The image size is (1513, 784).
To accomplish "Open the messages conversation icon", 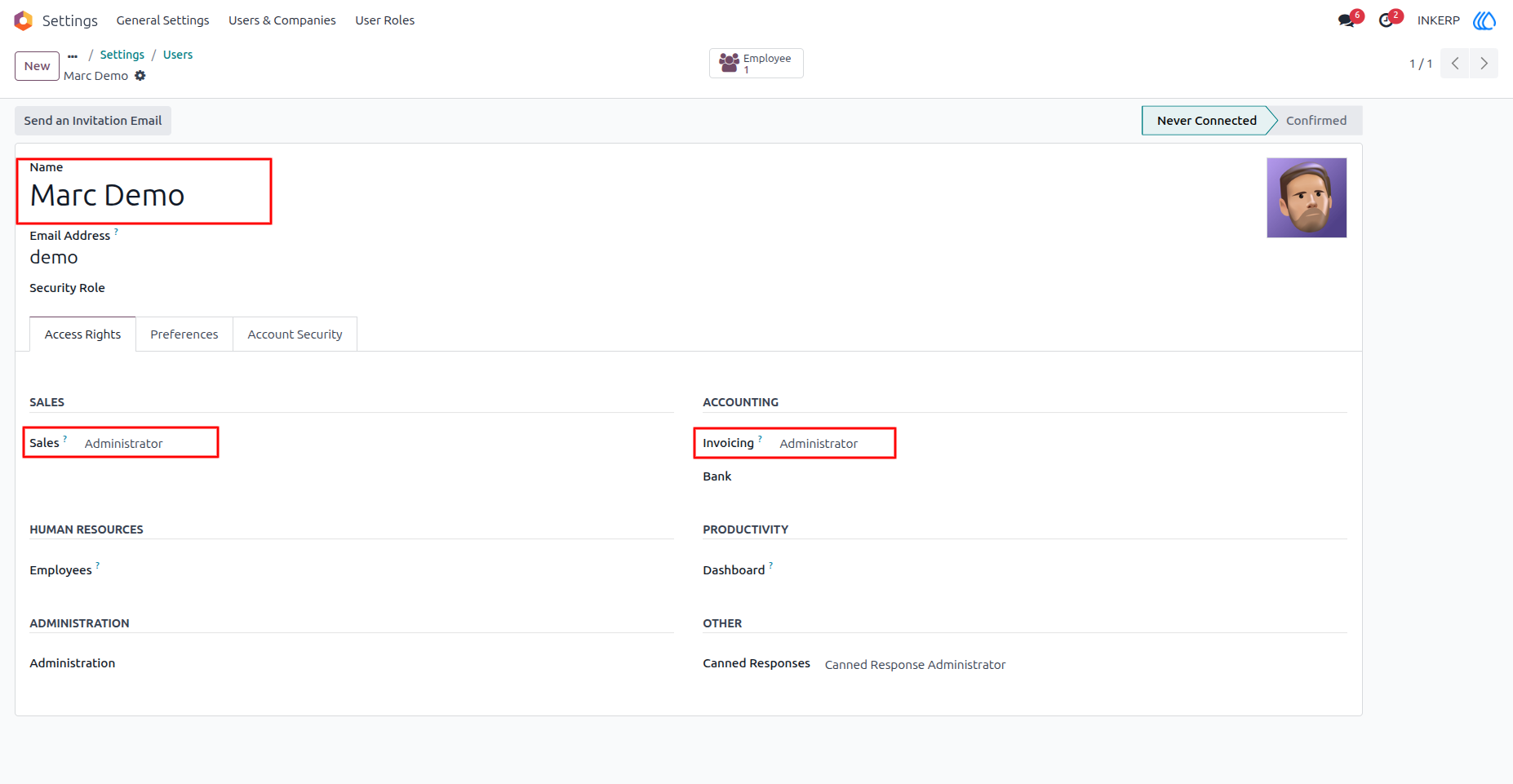I will (x=1347, y=20).
